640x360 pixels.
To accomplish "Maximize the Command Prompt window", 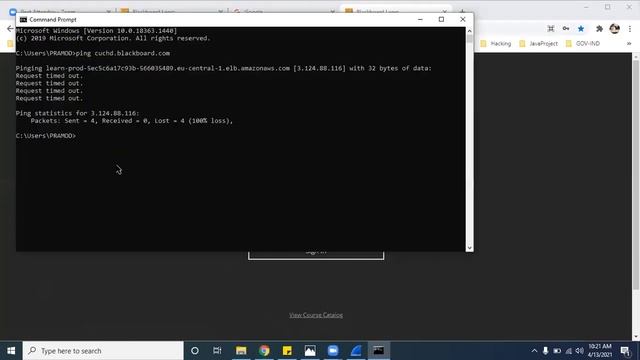I will click(441, 19).
